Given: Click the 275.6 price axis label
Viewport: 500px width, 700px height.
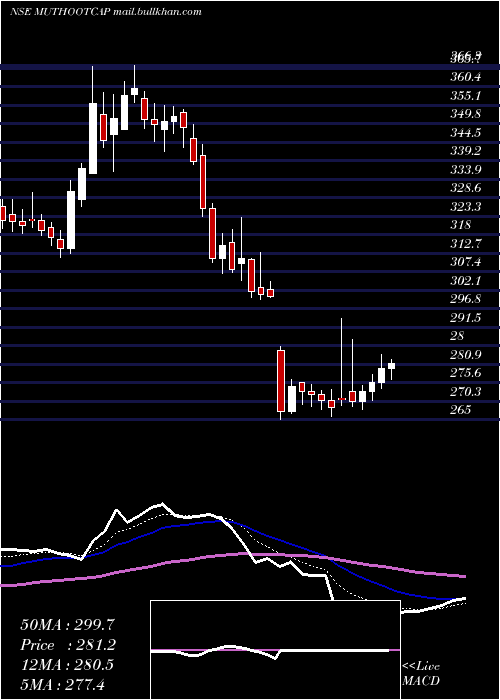Looking at the screenshot, I should click(466, 373).
